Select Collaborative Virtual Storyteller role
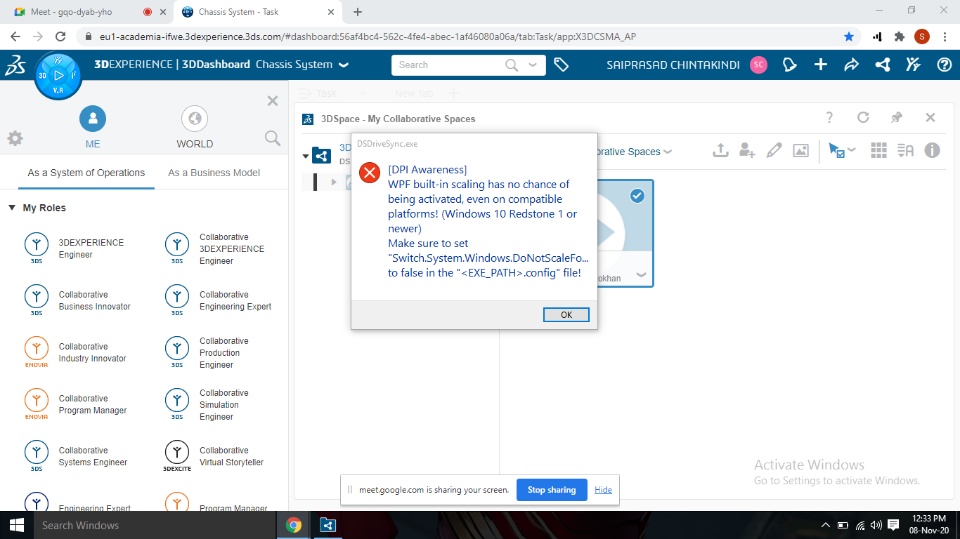This screenshot has width=960, height=539. point(214,456)
